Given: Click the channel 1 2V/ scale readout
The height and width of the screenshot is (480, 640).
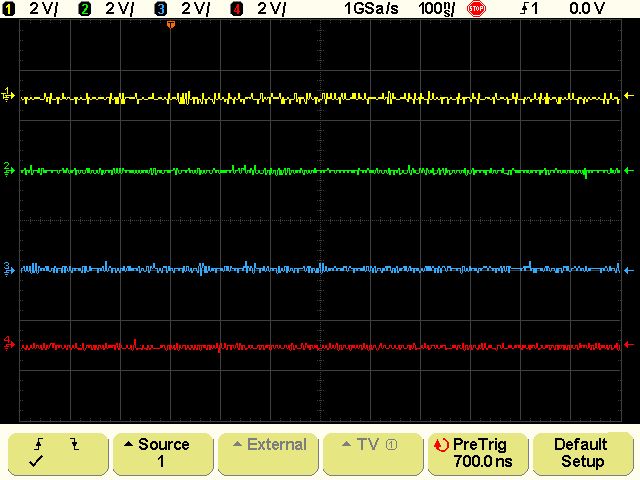Looking at the screenshot, I should tap(44, 9).
